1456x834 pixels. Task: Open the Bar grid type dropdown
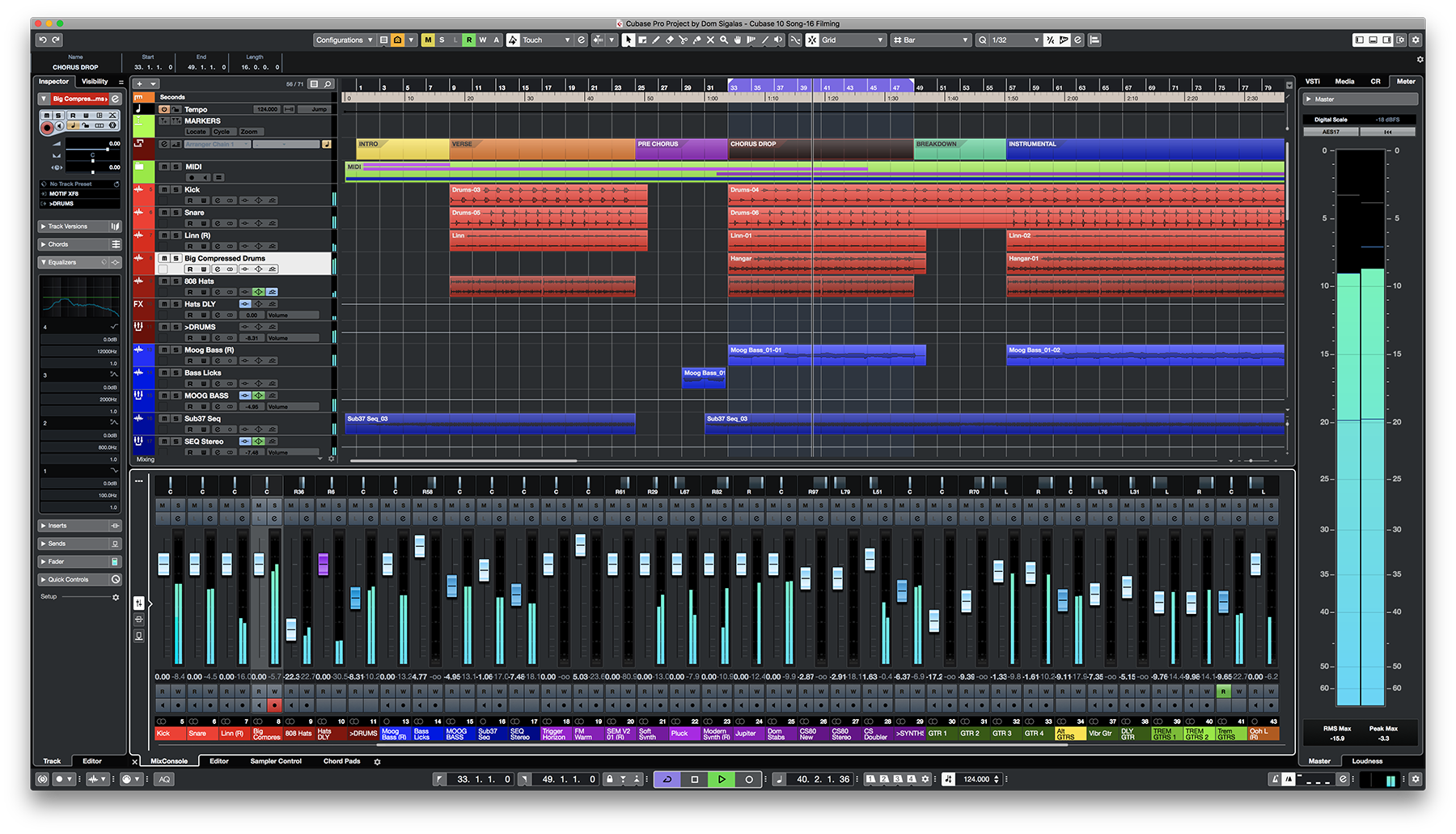coord(930,40)
